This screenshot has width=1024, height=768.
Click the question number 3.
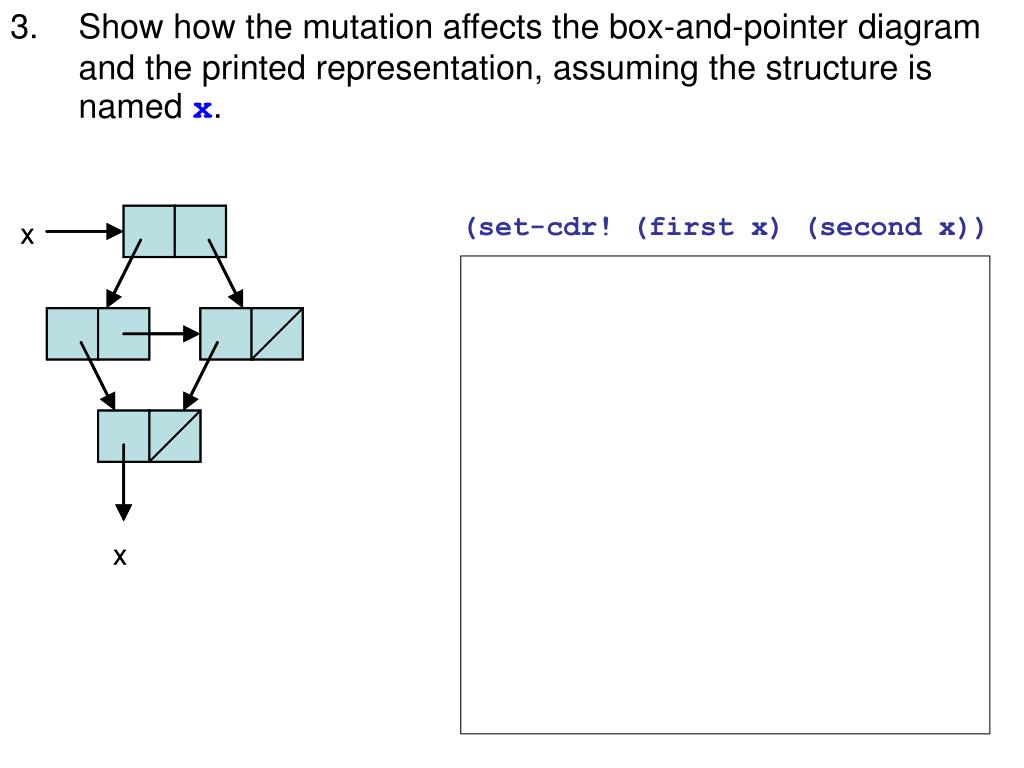(x=24, y=28)
